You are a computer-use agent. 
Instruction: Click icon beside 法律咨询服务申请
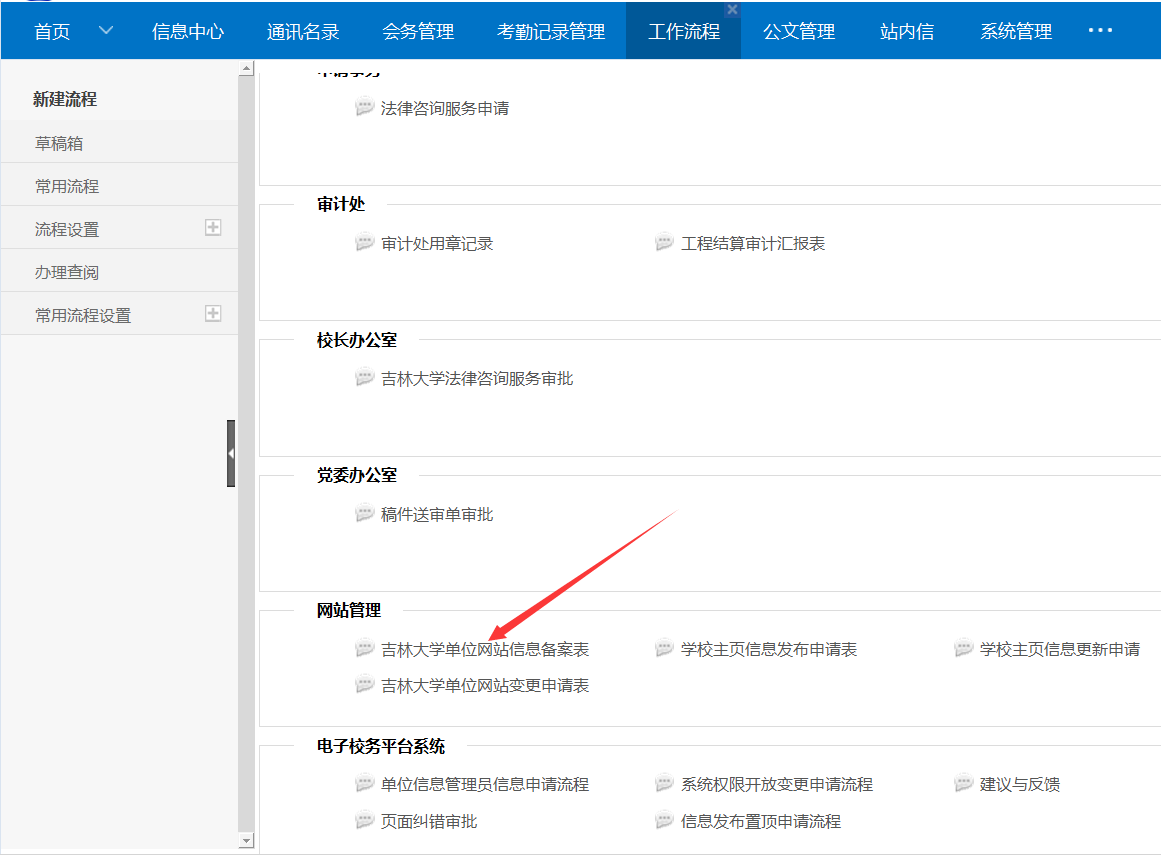point(365,108)
